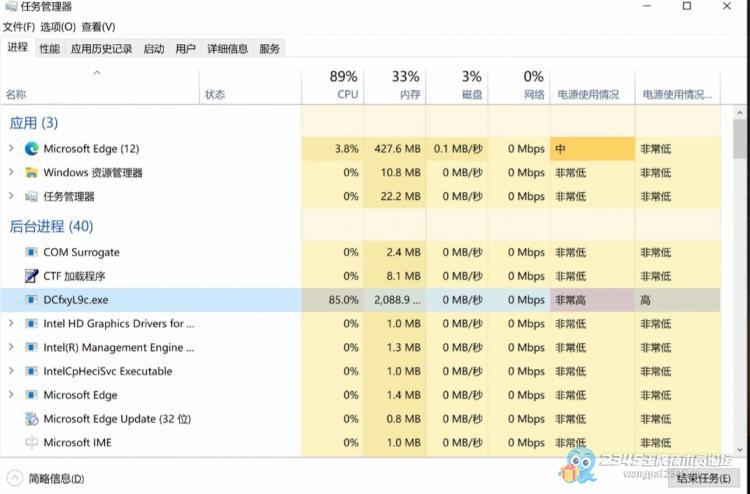
Task: Expand the Microsoft Edge (12) app group
Action: pos(11,148)
